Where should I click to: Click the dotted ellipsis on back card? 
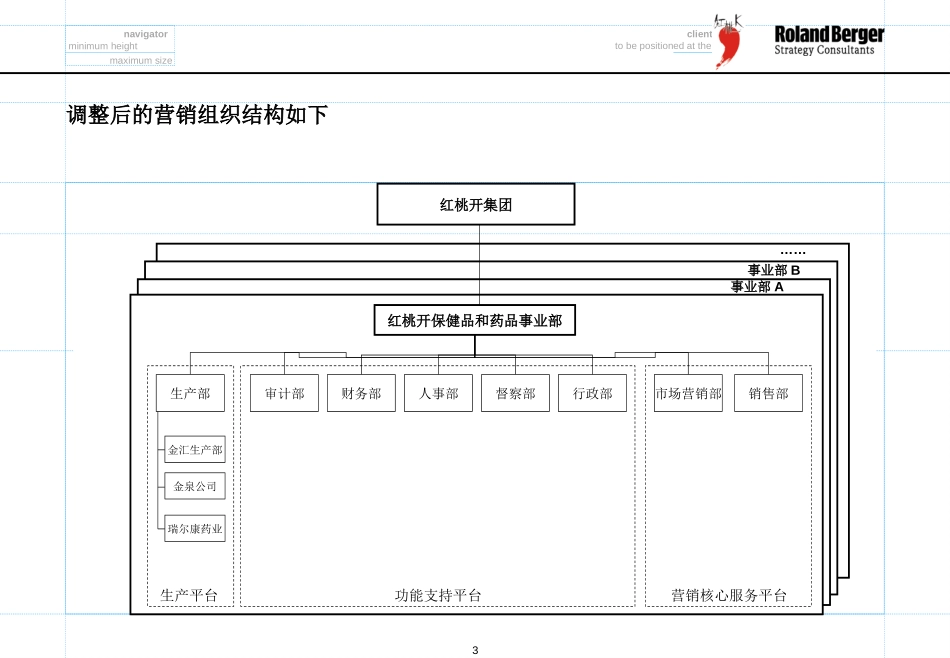coord(792,252)
